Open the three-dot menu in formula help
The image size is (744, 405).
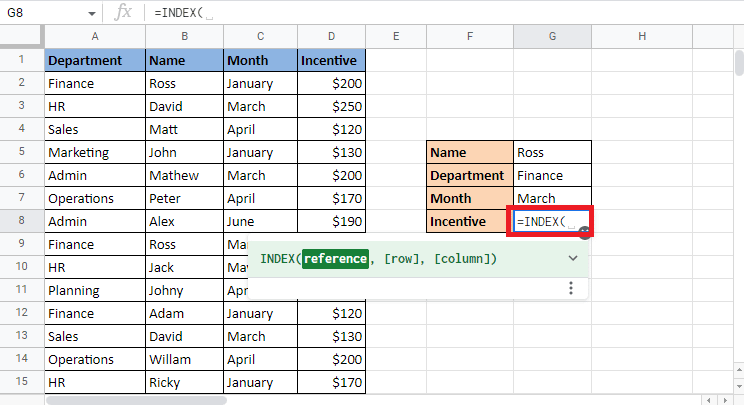tap(571, 288)
